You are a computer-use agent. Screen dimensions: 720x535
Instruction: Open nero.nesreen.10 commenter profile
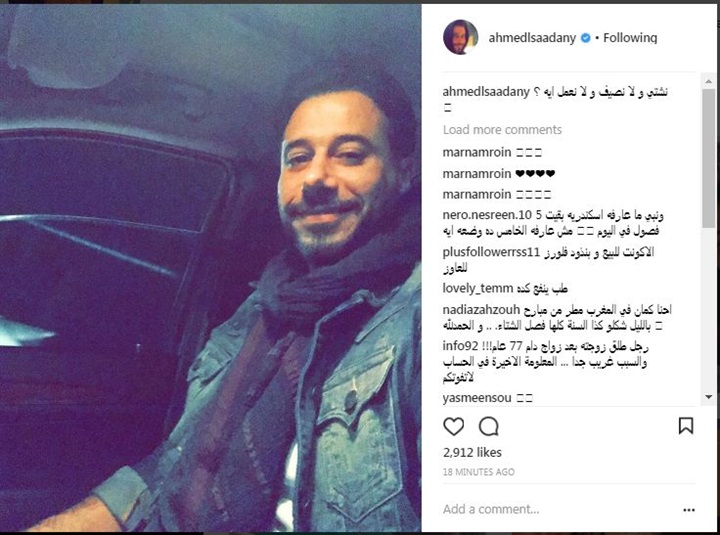tap(487, 215)
